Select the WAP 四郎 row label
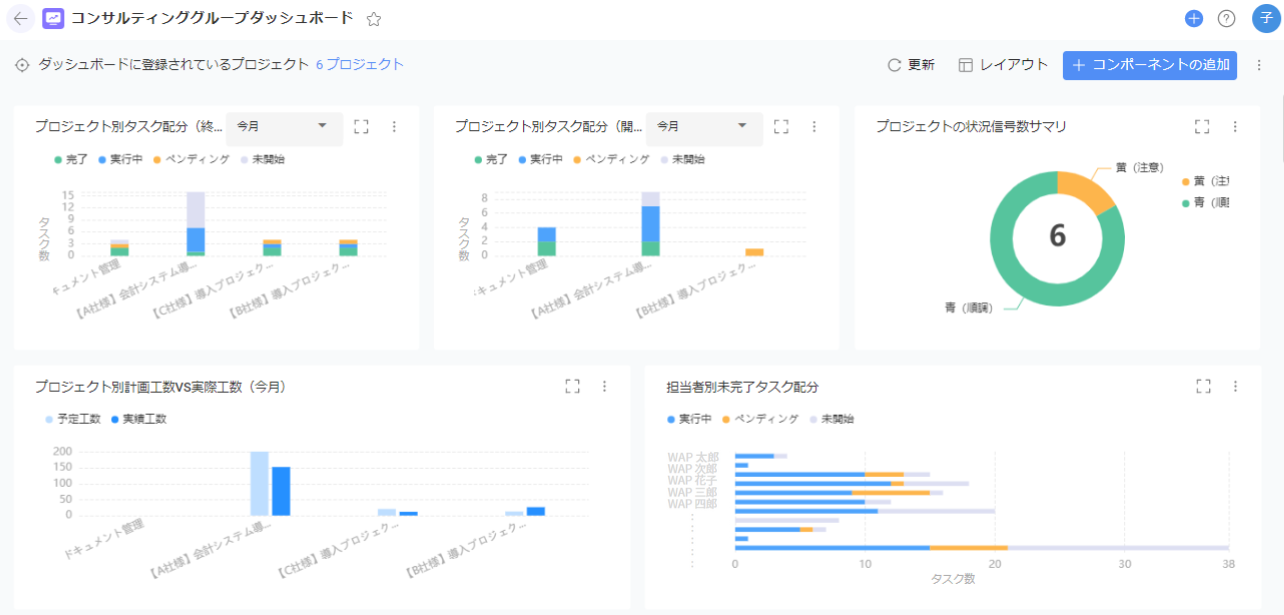This screenshot has width=1284, height=615. pyautogui.click(x=693, y=503)
